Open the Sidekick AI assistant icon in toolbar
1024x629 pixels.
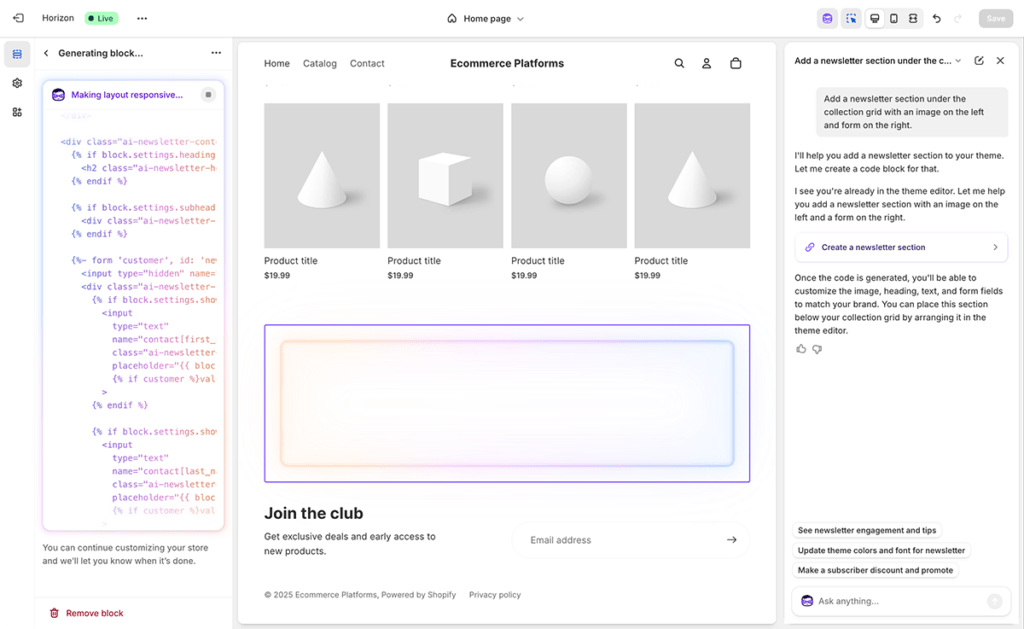(x=827, y=18)
